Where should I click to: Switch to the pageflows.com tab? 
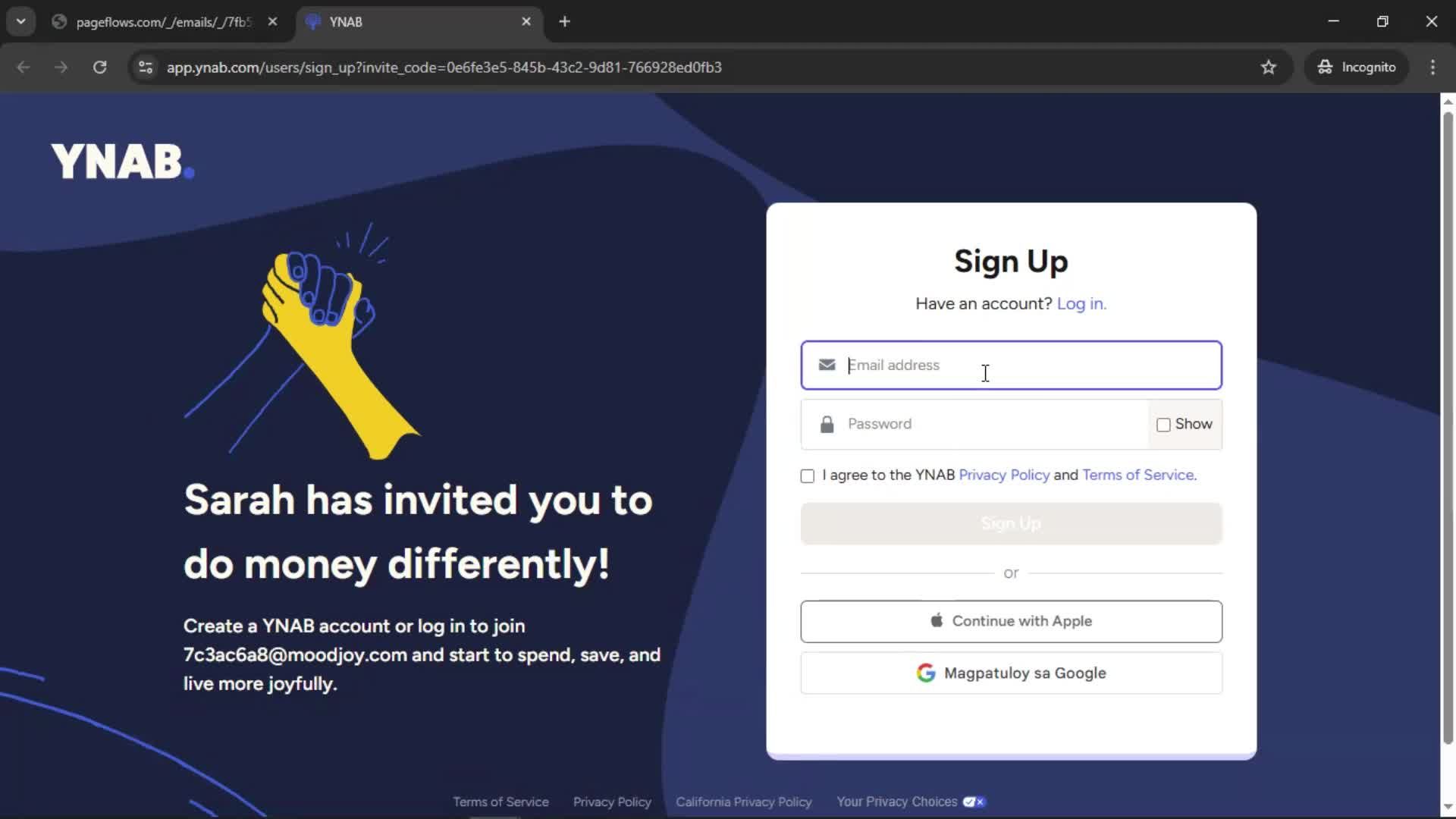[165, 22]
